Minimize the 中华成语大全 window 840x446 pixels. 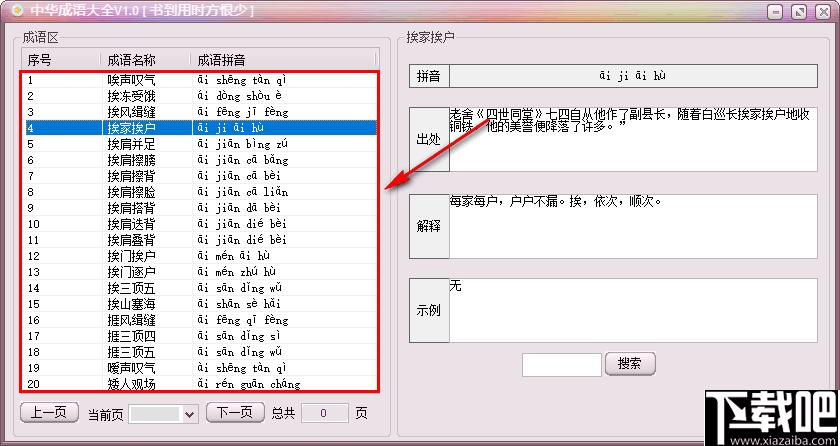(775, 12)
